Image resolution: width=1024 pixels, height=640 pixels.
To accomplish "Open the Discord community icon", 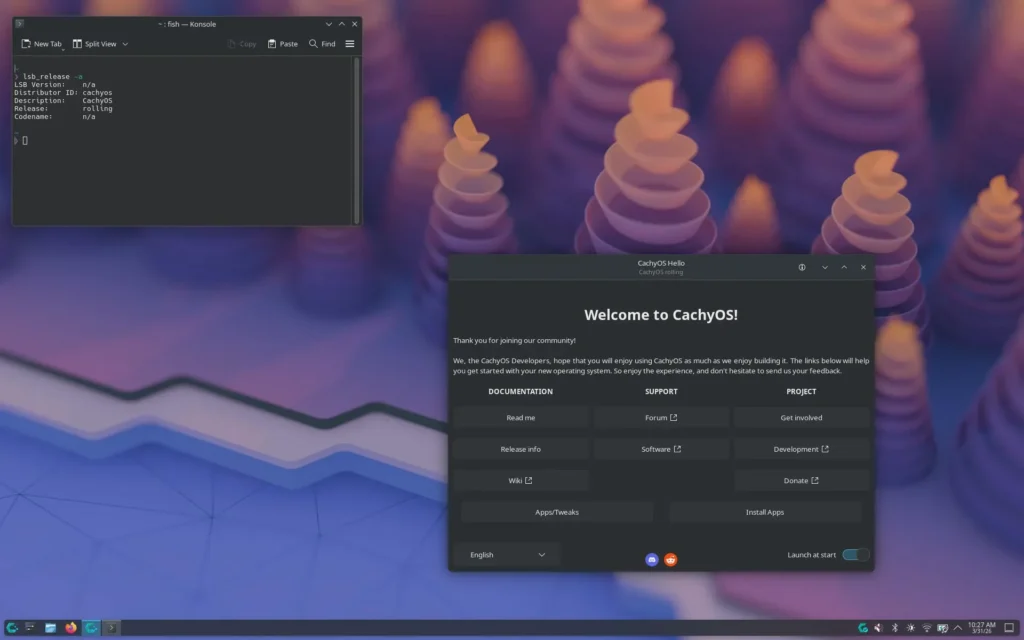I will click(x=651, y=559).
